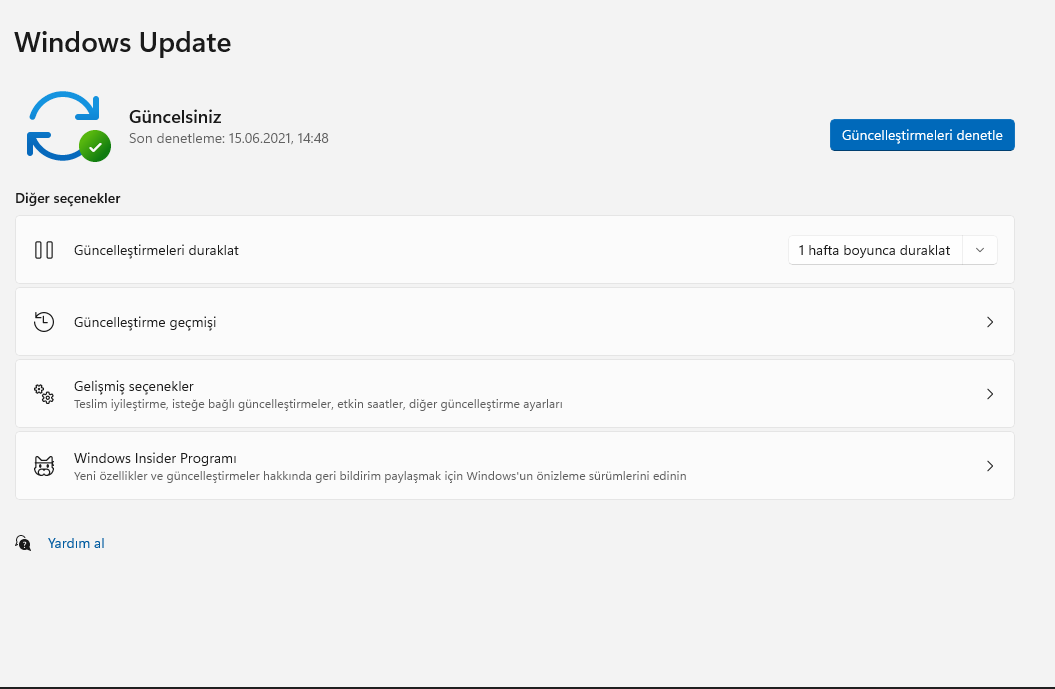Open the pause duration dropdown arrow
The image size is (1055, 689).
coord(980,250)
